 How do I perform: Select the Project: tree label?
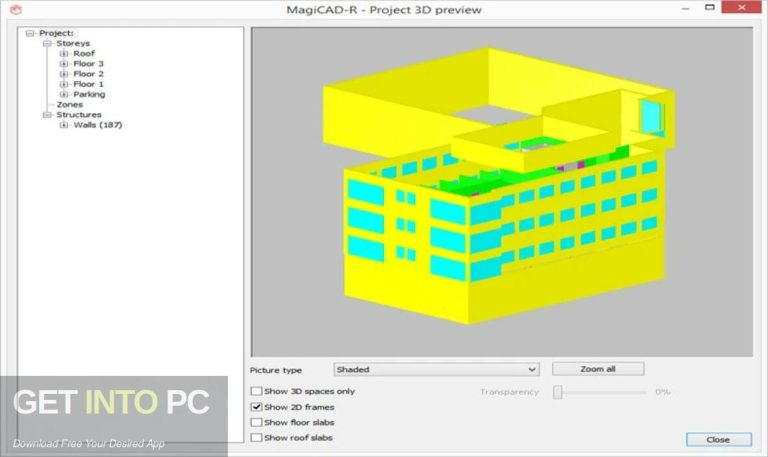pos(56,33)
